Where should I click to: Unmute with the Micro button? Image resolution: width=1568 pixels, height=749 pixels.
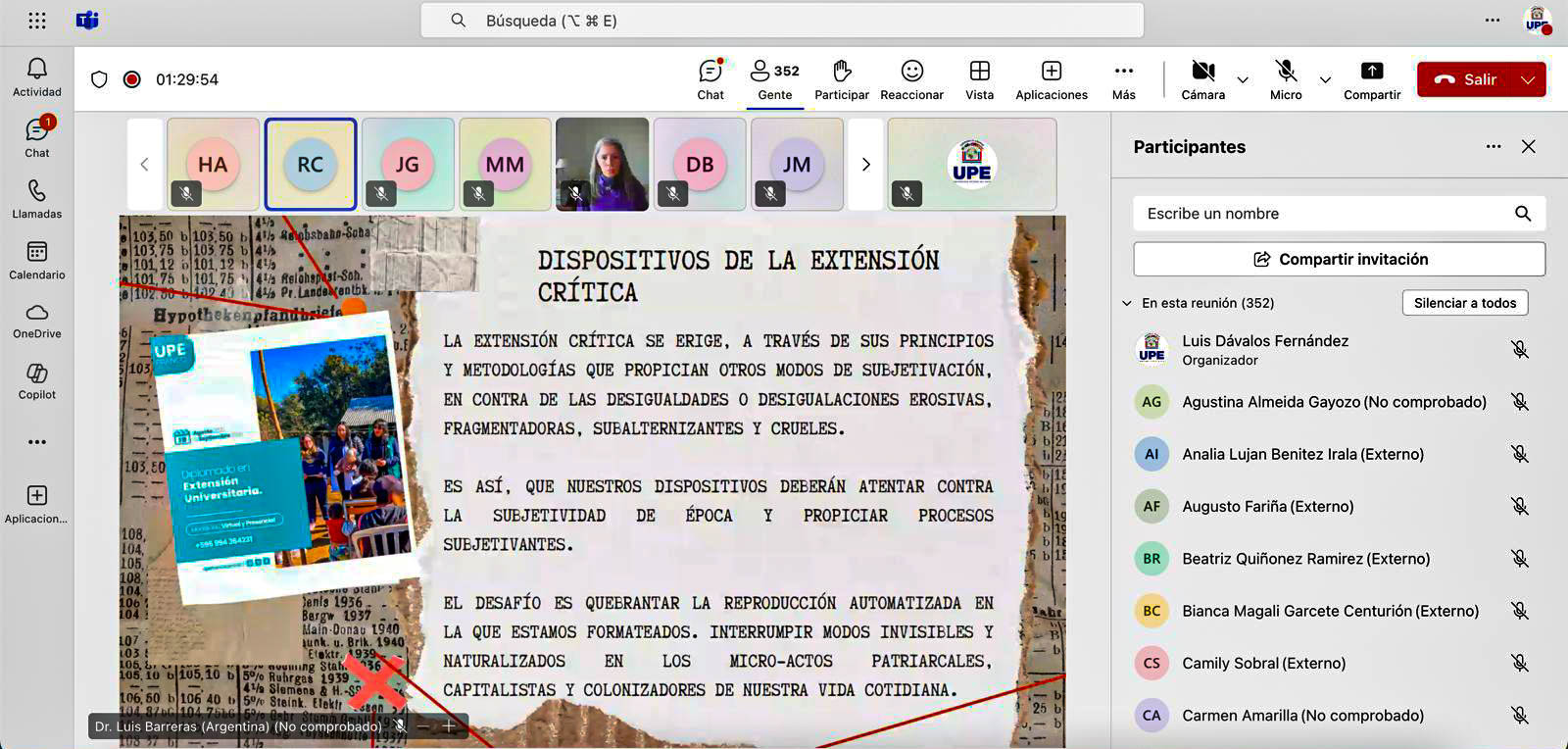(x=1286, y=79)
